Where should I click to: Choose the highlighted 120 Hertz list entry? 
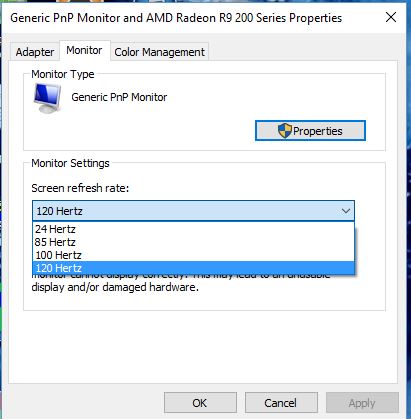point(193,268)
